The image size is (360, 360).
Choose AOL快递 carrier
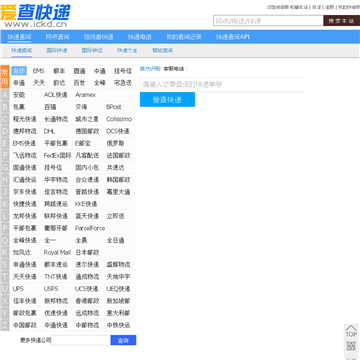56,95
